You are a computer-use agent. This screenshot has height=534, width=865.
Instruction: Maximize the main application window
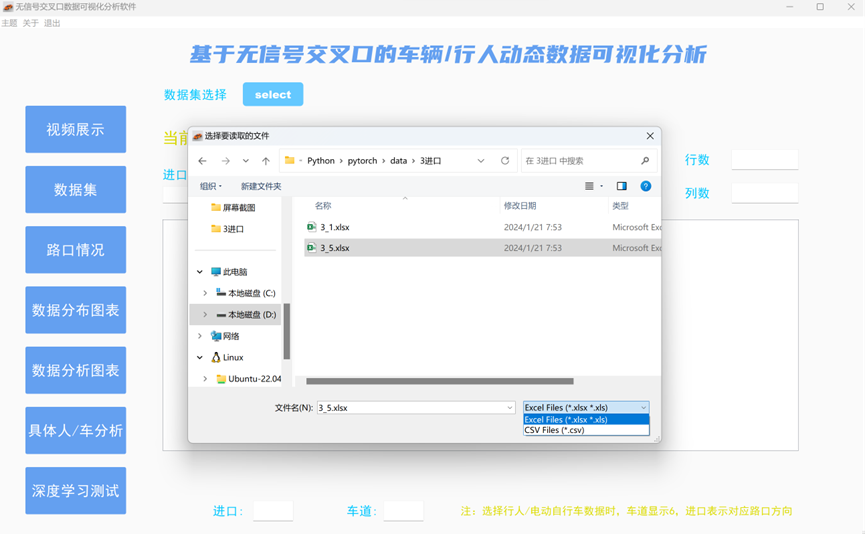(x=820, y=7)
